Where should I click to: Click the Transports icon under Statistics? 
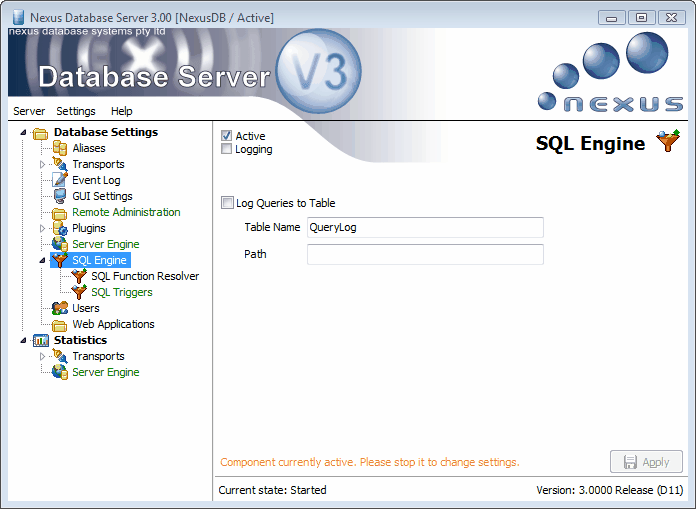click(60, 356)
